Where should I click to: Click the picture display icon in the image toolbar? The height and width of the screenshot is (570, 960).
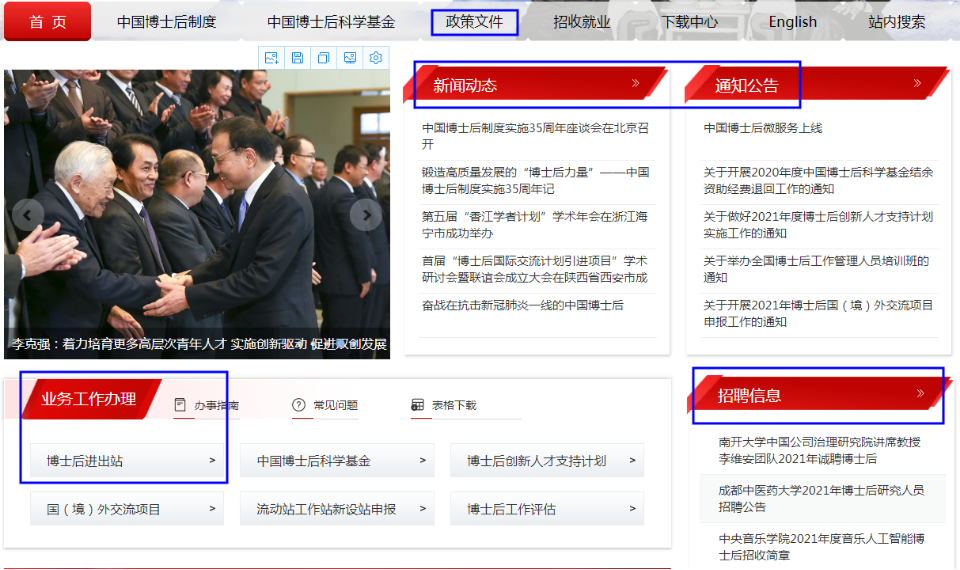[349, 58]
